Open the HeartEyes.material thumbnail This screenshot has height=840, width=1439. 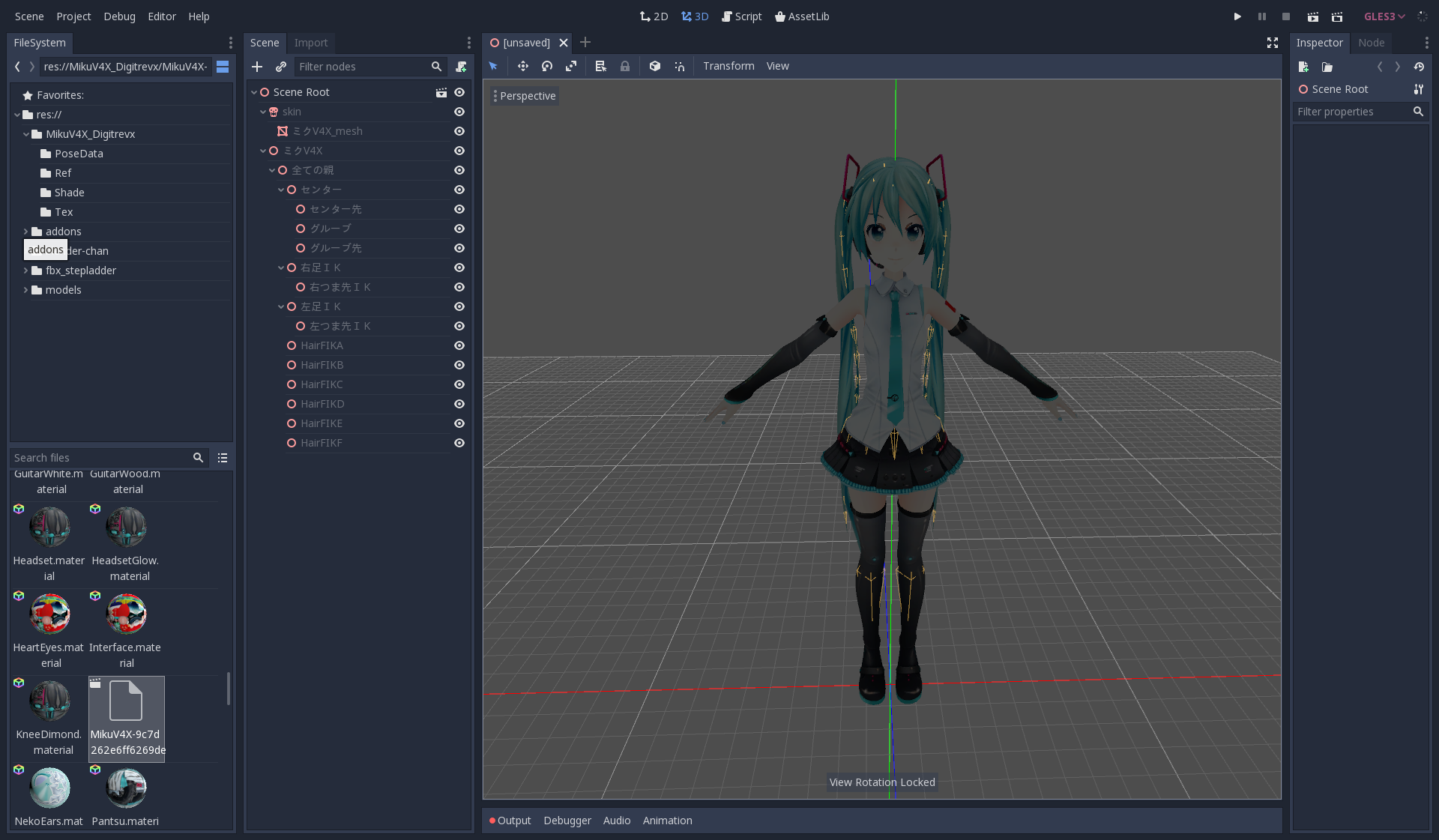pos(49,614)
